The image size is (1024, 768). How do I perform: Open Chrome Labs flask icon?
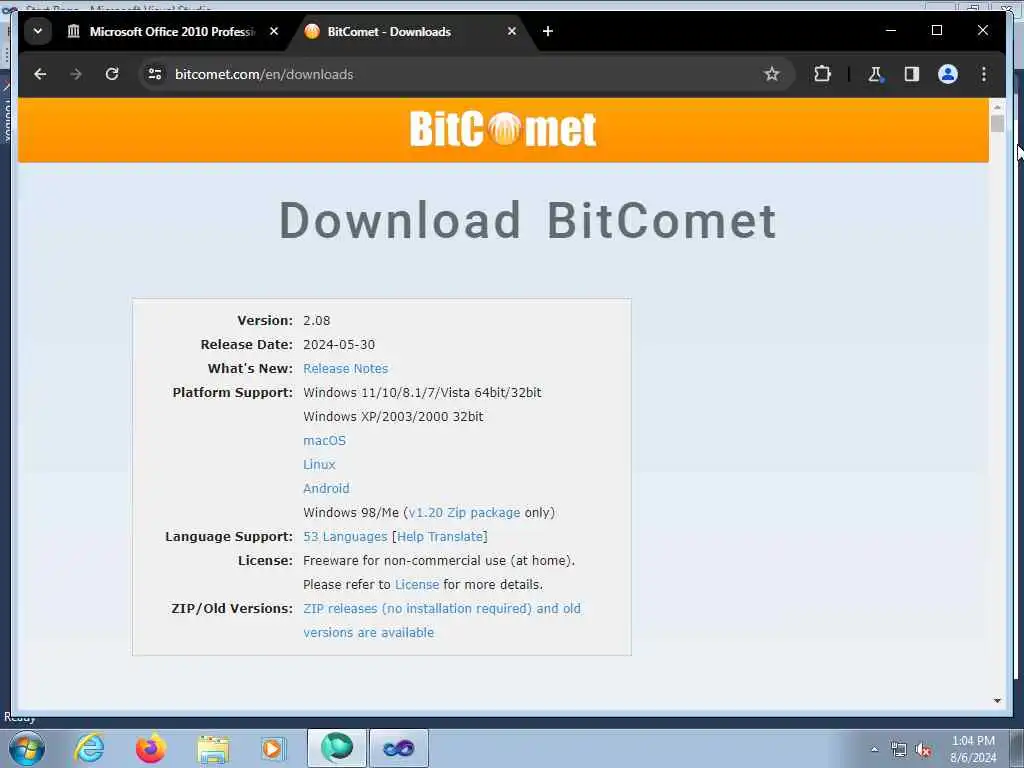click(x=875, y=74)
